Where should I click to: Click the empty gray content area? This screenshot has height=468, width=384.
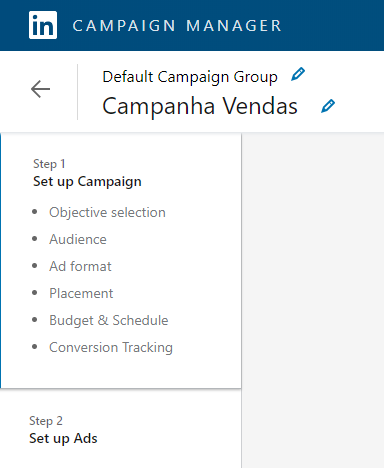[x=313, y=300]
